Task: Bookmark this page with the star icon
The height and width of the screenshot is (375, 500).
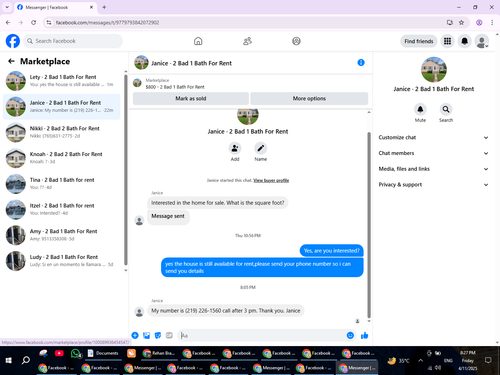Action: pos(461,22)
